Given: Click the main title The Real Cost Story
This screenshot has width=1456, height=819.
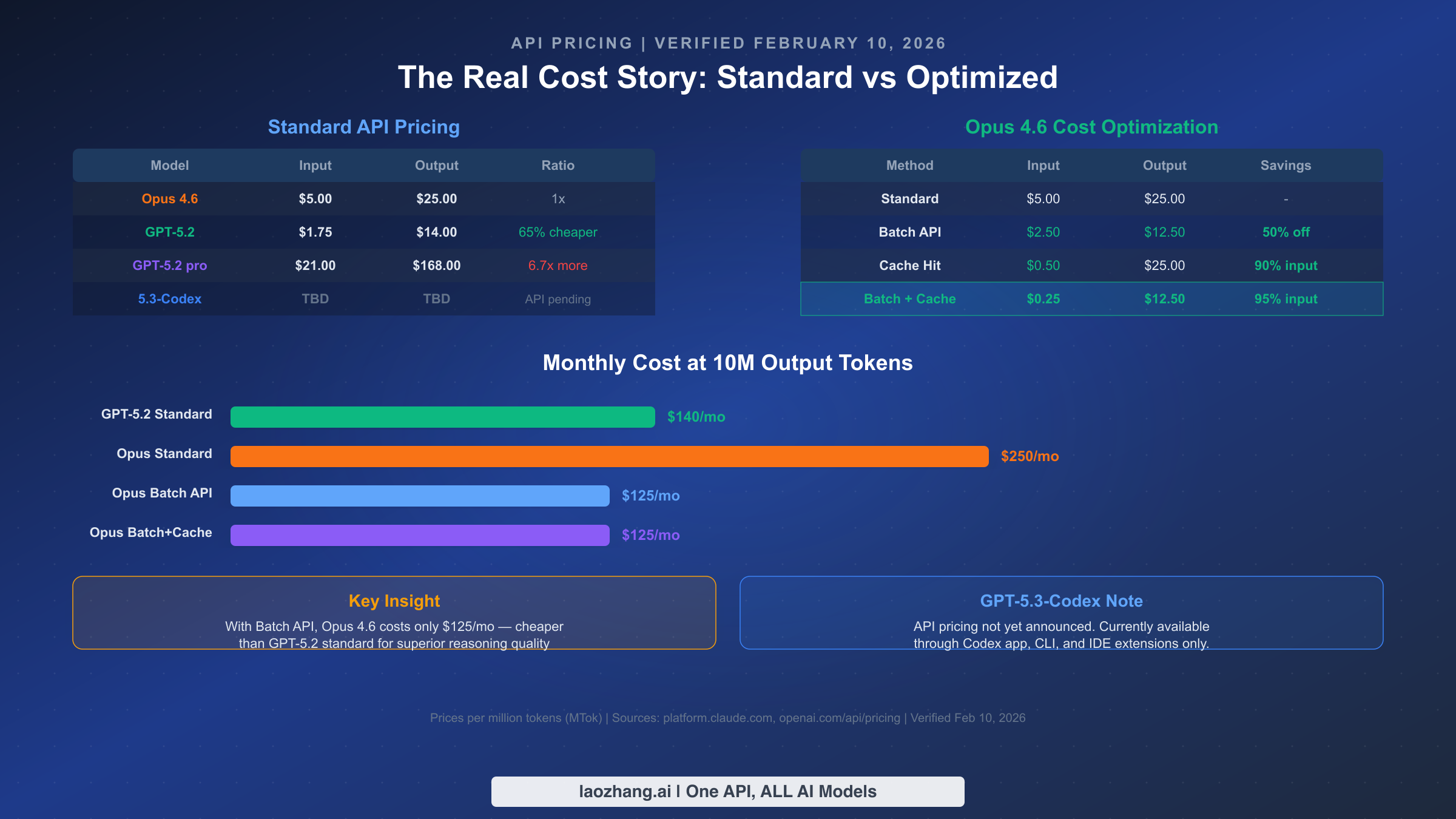Looking at the screenshot, I should point(728,77).
